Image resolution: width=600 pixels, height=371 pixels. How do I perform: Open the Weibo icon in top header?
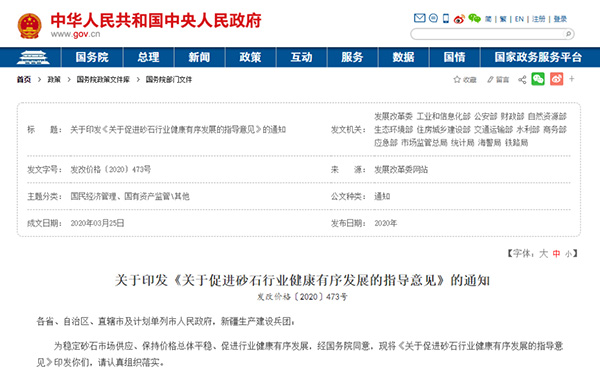(x=459, y=19)
